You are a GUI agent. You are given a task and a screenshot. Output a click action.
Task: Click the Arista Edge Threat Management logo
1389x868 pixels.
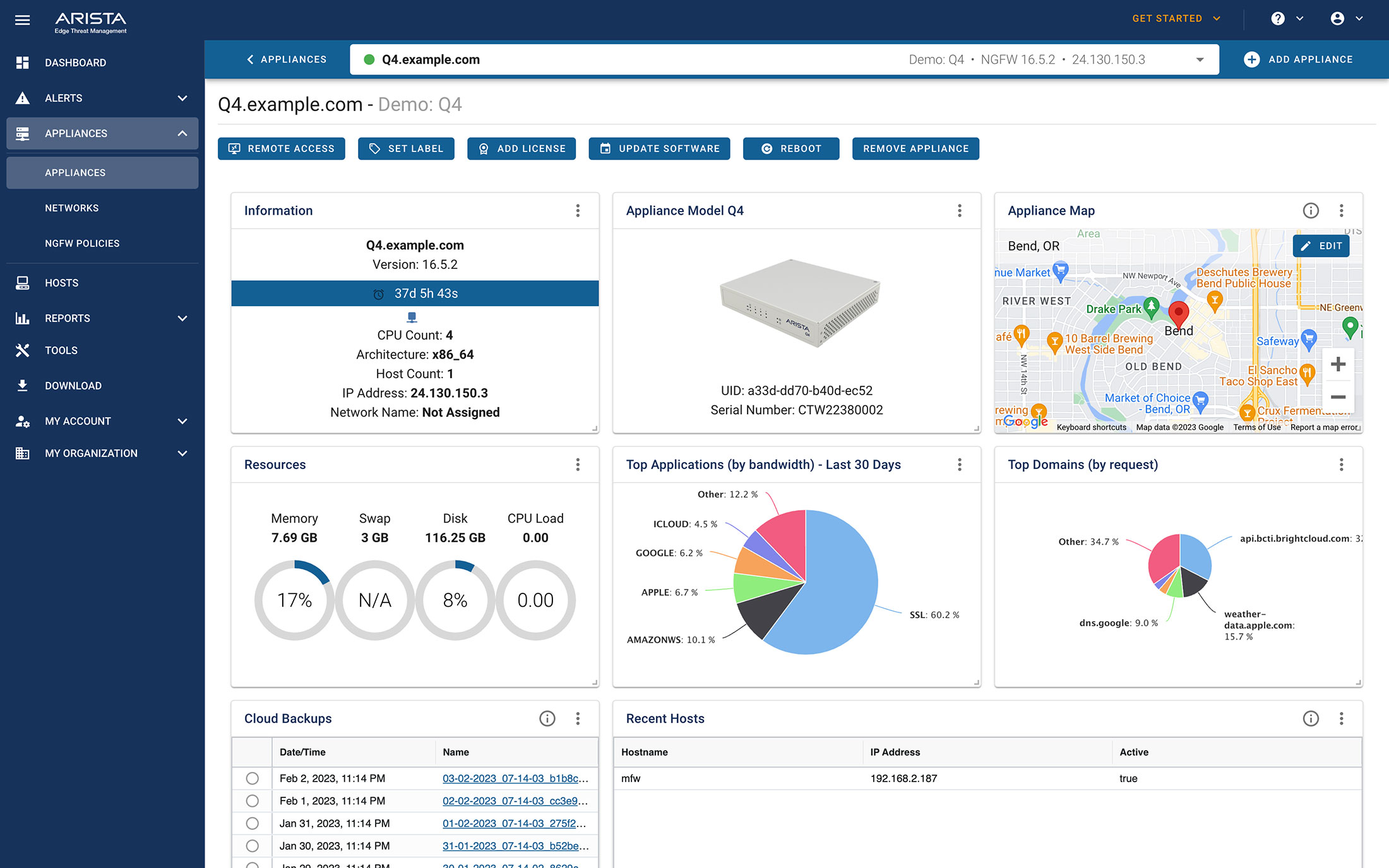[90, 22]
